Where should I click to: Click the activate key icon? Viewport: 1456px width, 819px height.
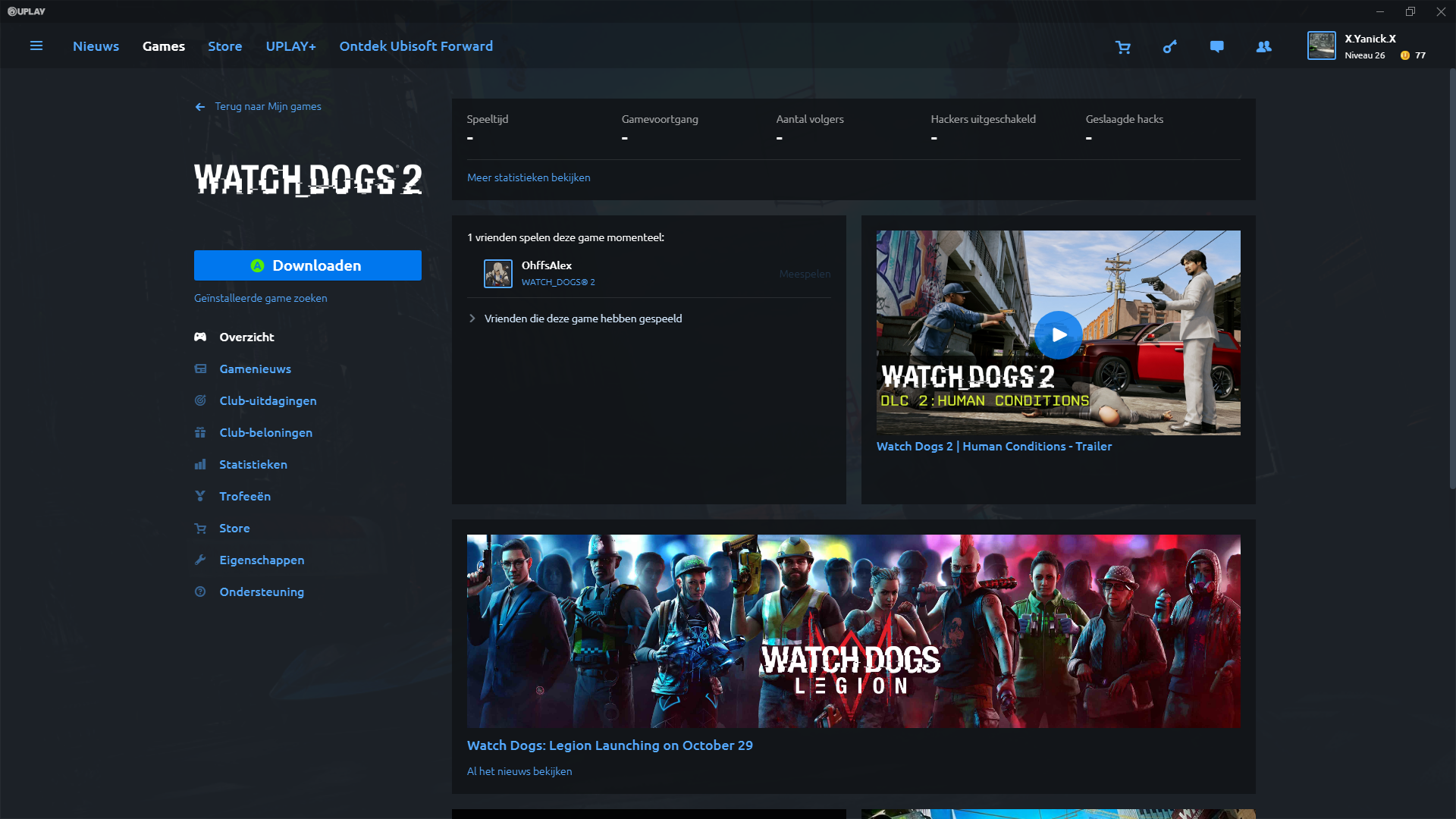pyautogui.click(x=1170, y=47)
